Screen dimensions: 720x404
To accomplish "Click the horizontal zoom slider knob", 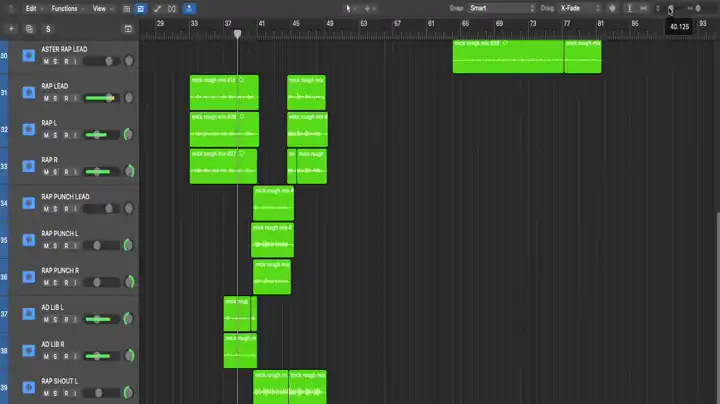I will 698,8.
